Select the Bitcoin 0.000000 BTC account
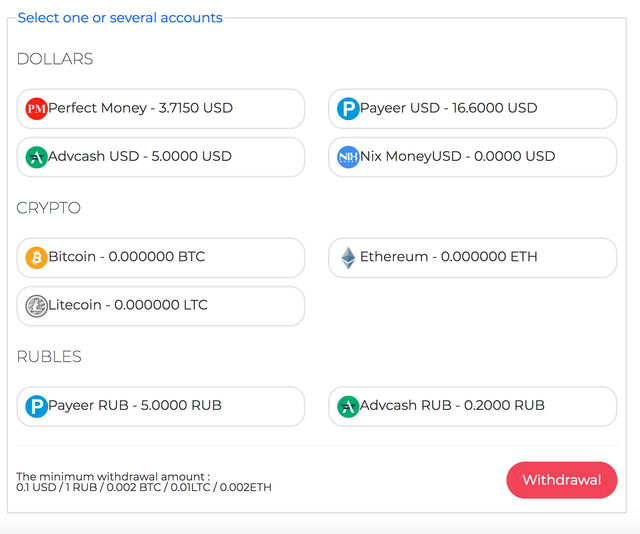 [161, 258]
